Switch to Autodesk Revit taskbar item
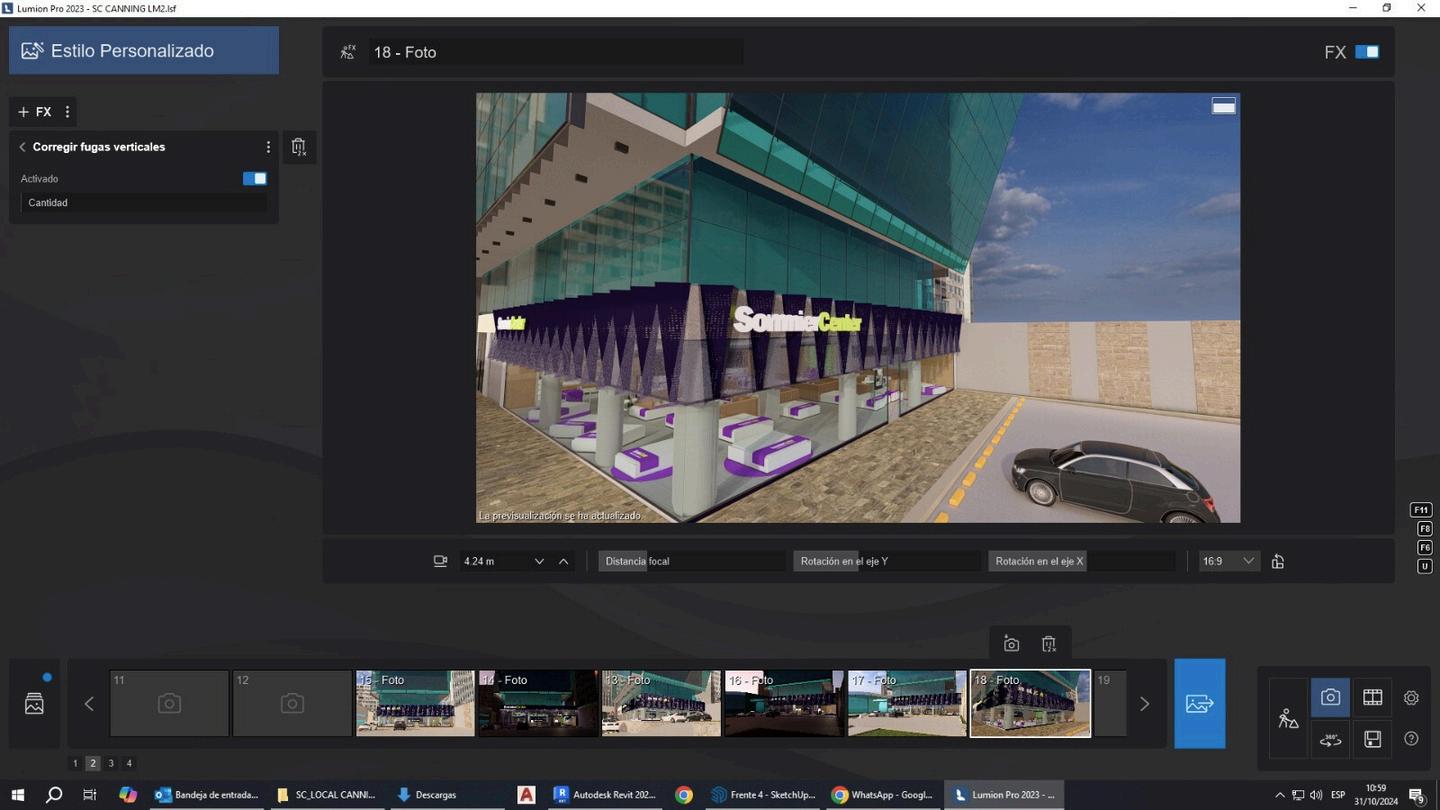Screen dimensions: 1440x810 pos(604,795)
